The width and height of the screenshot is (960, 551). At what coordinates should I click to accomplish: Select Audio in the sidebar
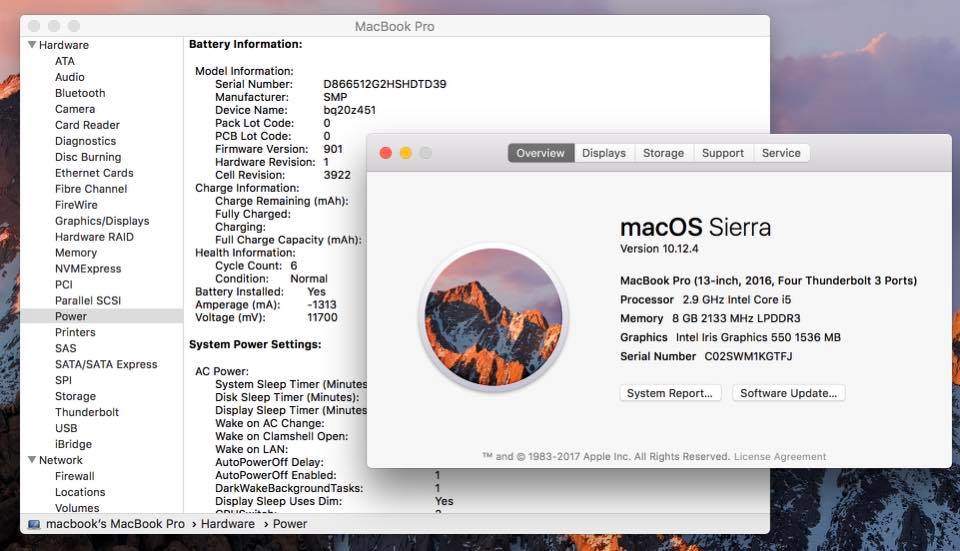(x=70, y=77)
